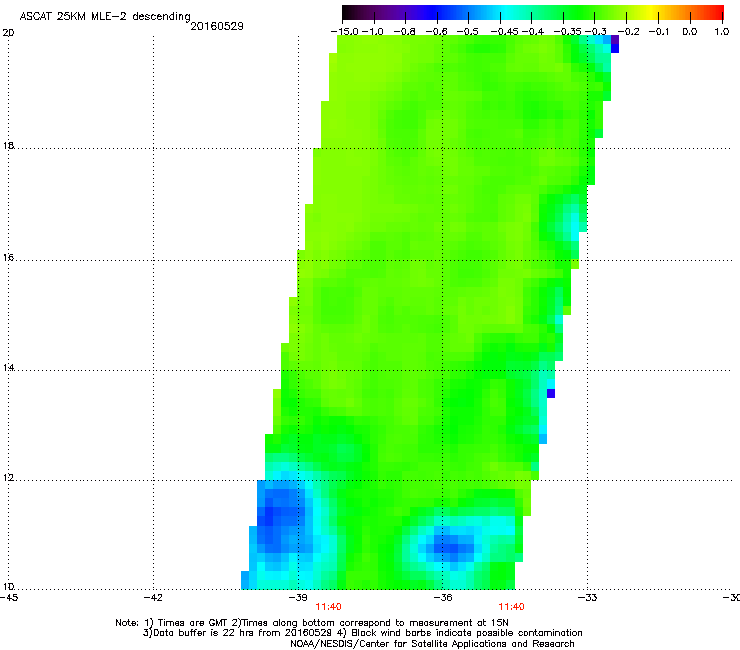The image size is (740, 650).
Task: Click the dark blue pixel near 13.5N
Action: click(x=551, y=393)
